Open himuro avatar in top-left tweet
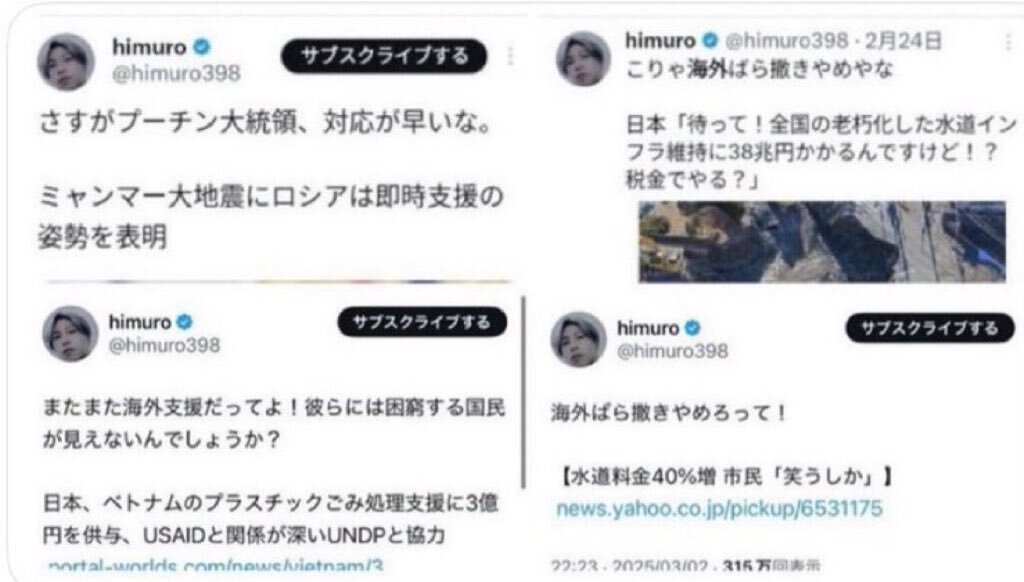Image resolution: width=1024 pixels, height=582 pixels. [66, 62]
